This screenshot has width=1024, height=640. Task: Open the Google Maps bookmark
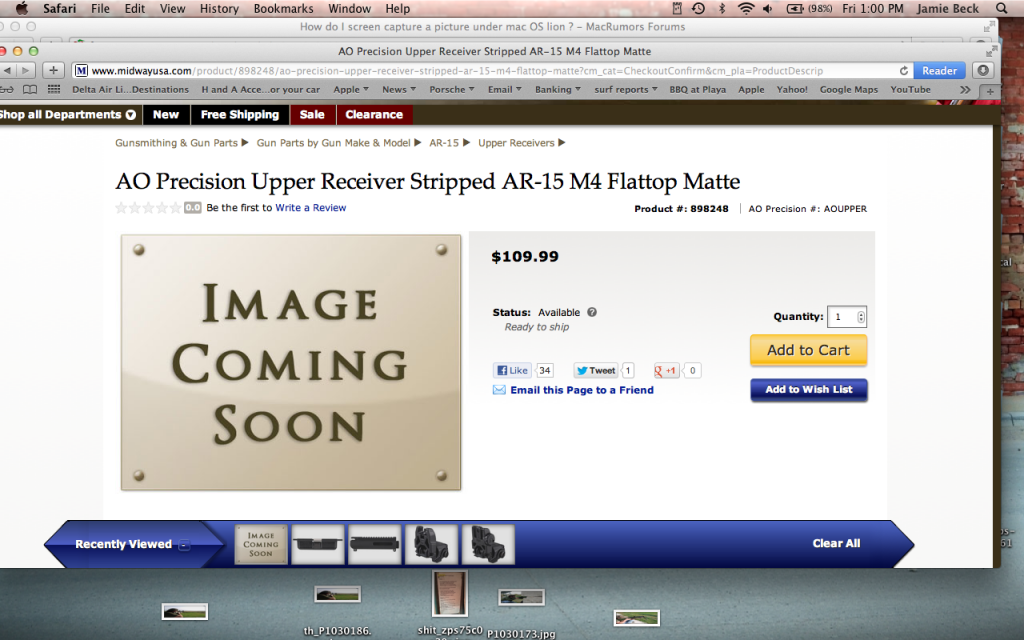(849, 89)
